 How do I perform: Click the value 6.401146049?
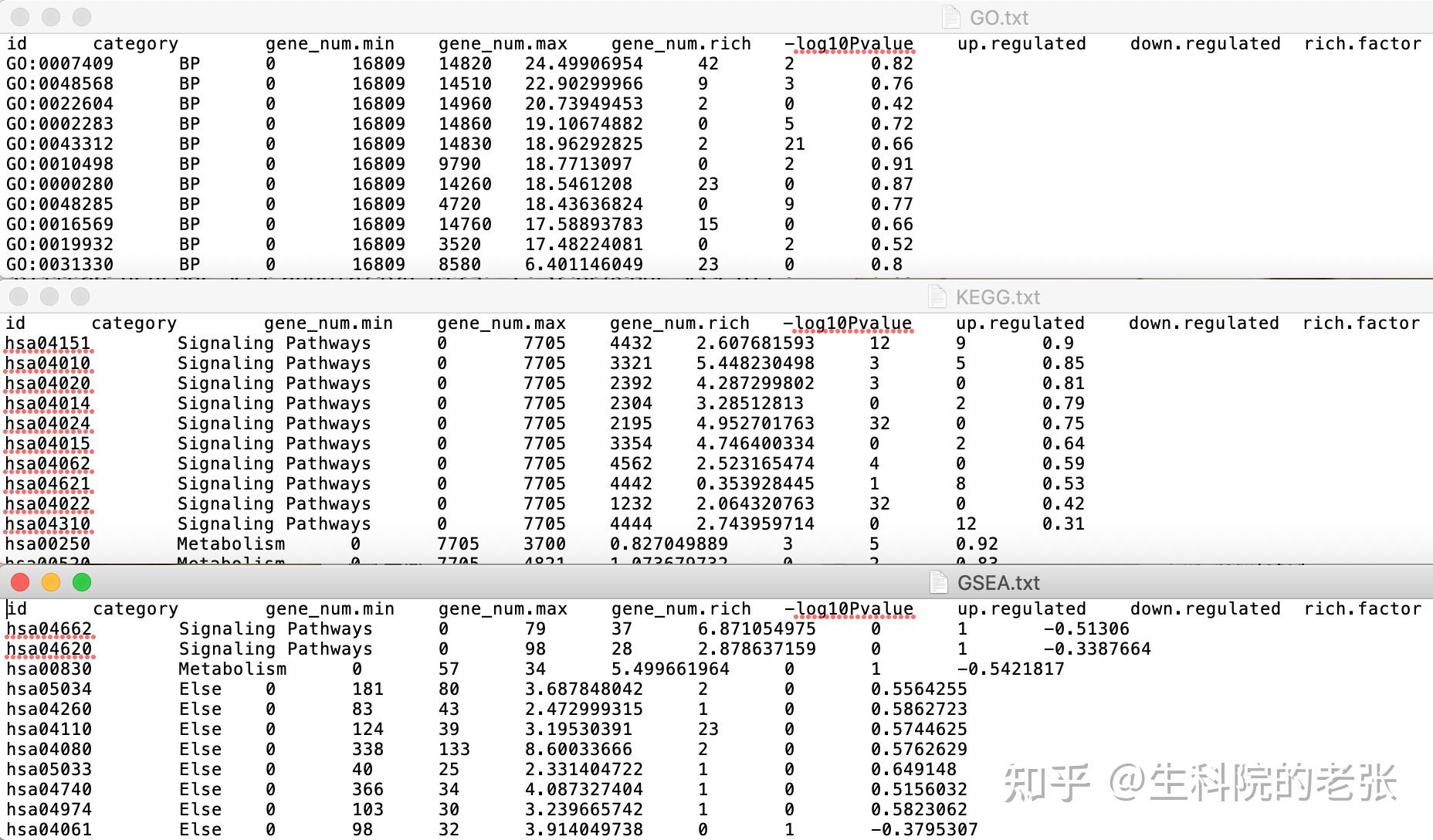(x=584, y=264)
